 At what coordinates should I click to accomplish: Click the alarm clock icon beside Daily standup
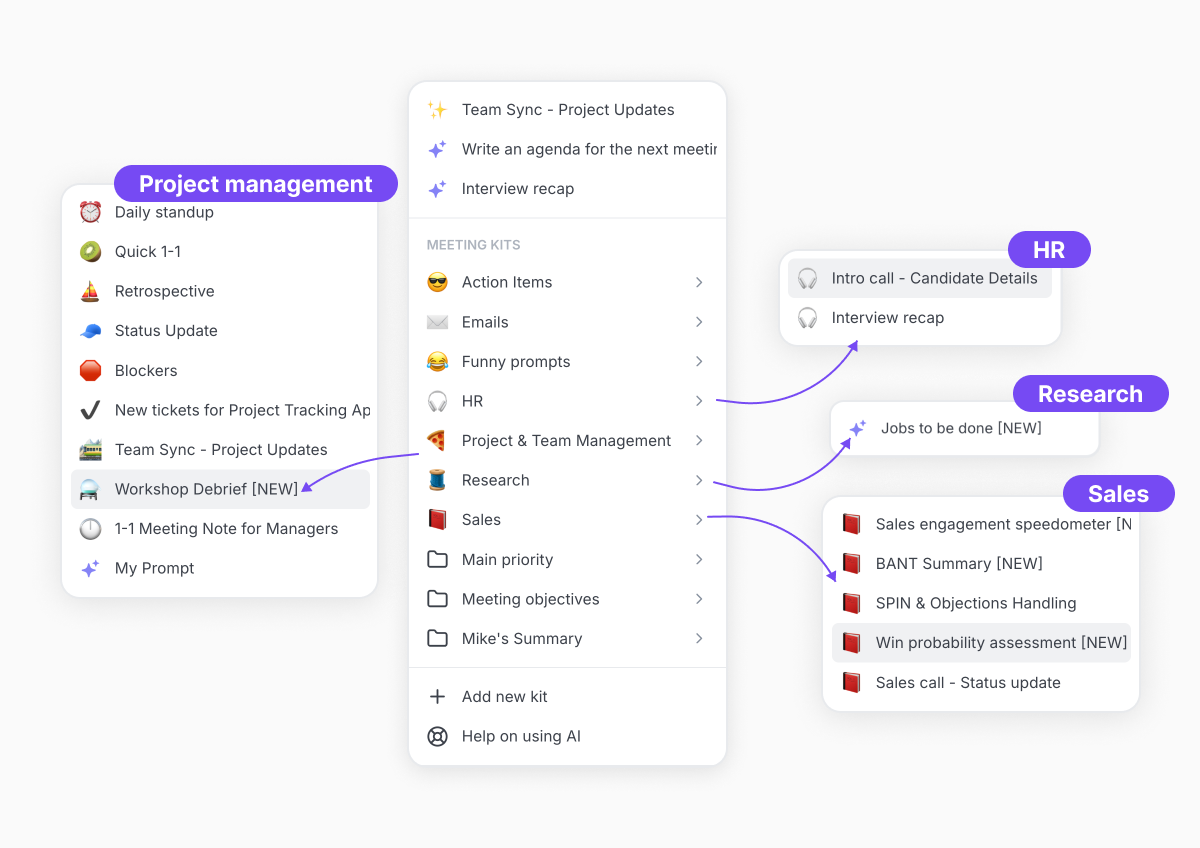(x=91, y=212)
